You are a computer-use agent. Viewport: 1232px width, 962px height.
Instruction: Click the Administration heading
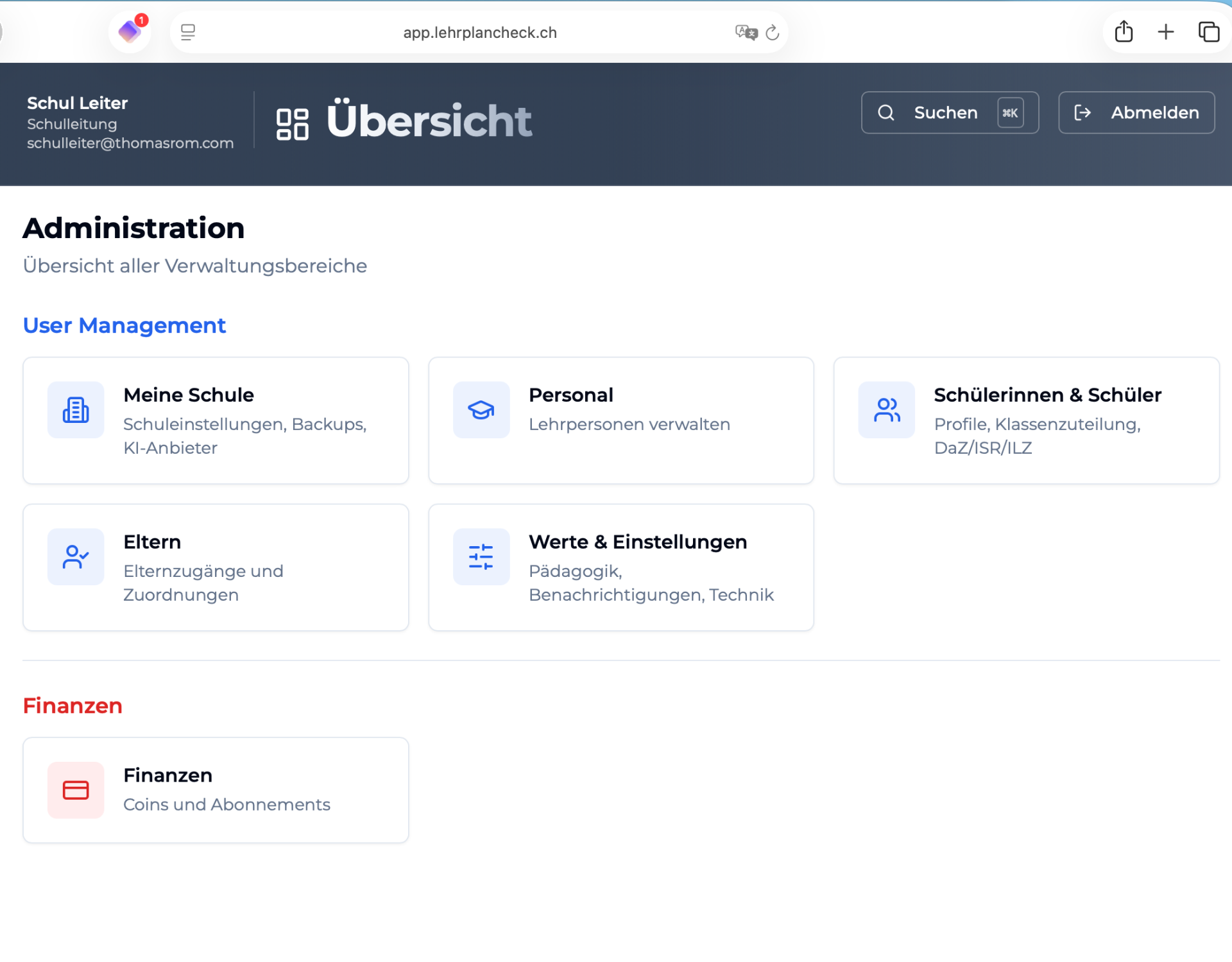coord(134,228)
